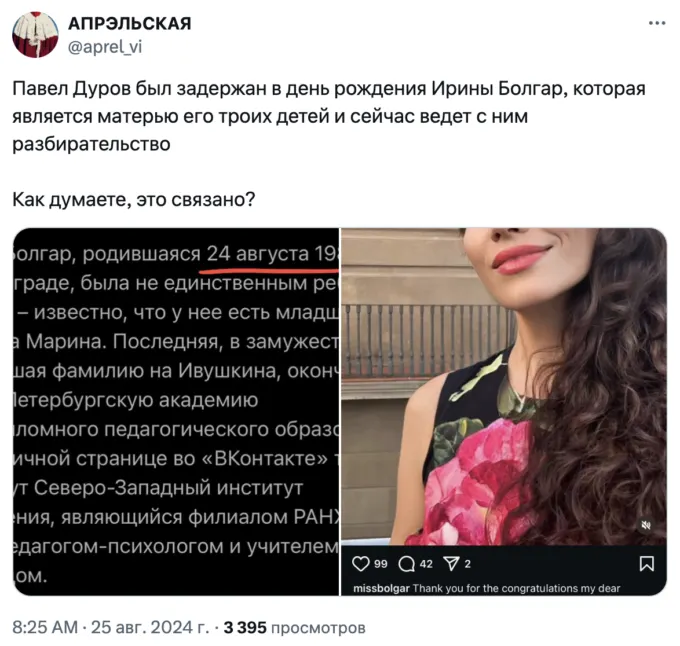Viewport: 680px width, 646px height.
Task: Click the 3 395 просмотров view count
Action: point(294,627)
